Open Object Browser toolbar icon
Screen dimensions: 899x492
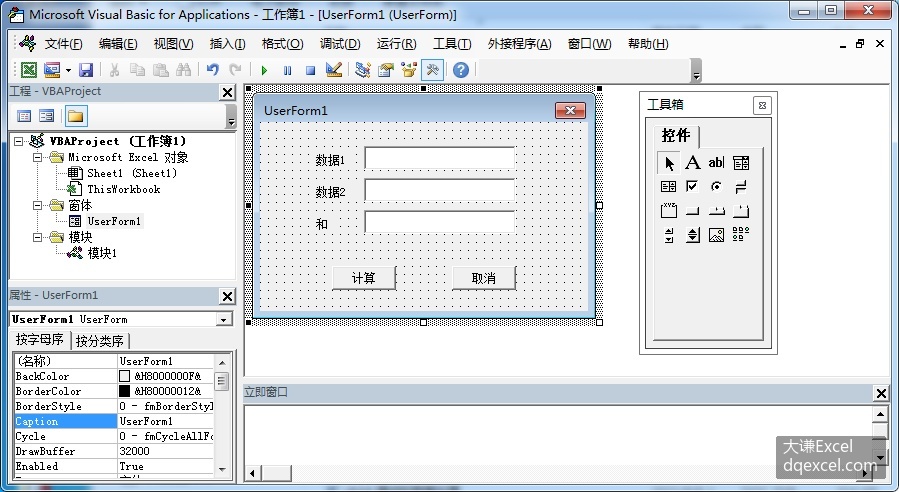coord(409,70)
